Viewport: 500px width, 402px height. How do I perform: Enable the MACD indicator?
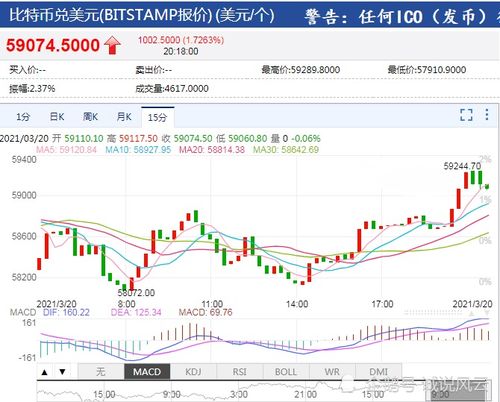[x=147, y=372]
